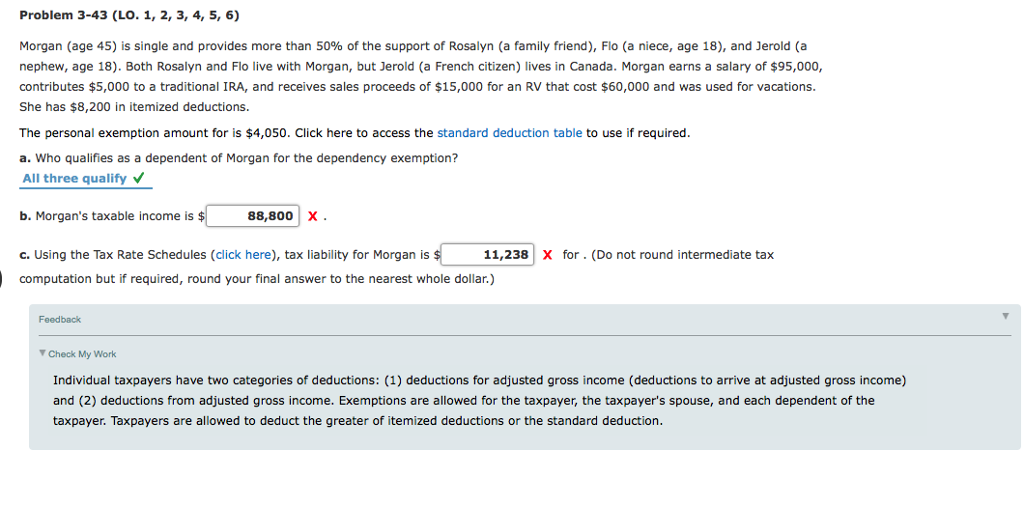Viewport: 1024px width, 507px height.
Task: Click the personal exemption amount sentence
Action: [355, 133]
